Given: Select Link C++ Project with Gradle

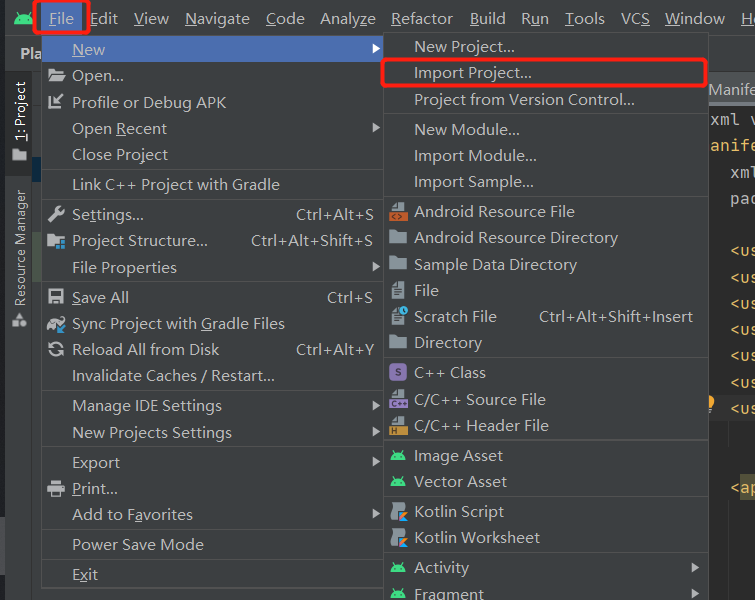Looking at the screenshot, I should coord(212,184).
